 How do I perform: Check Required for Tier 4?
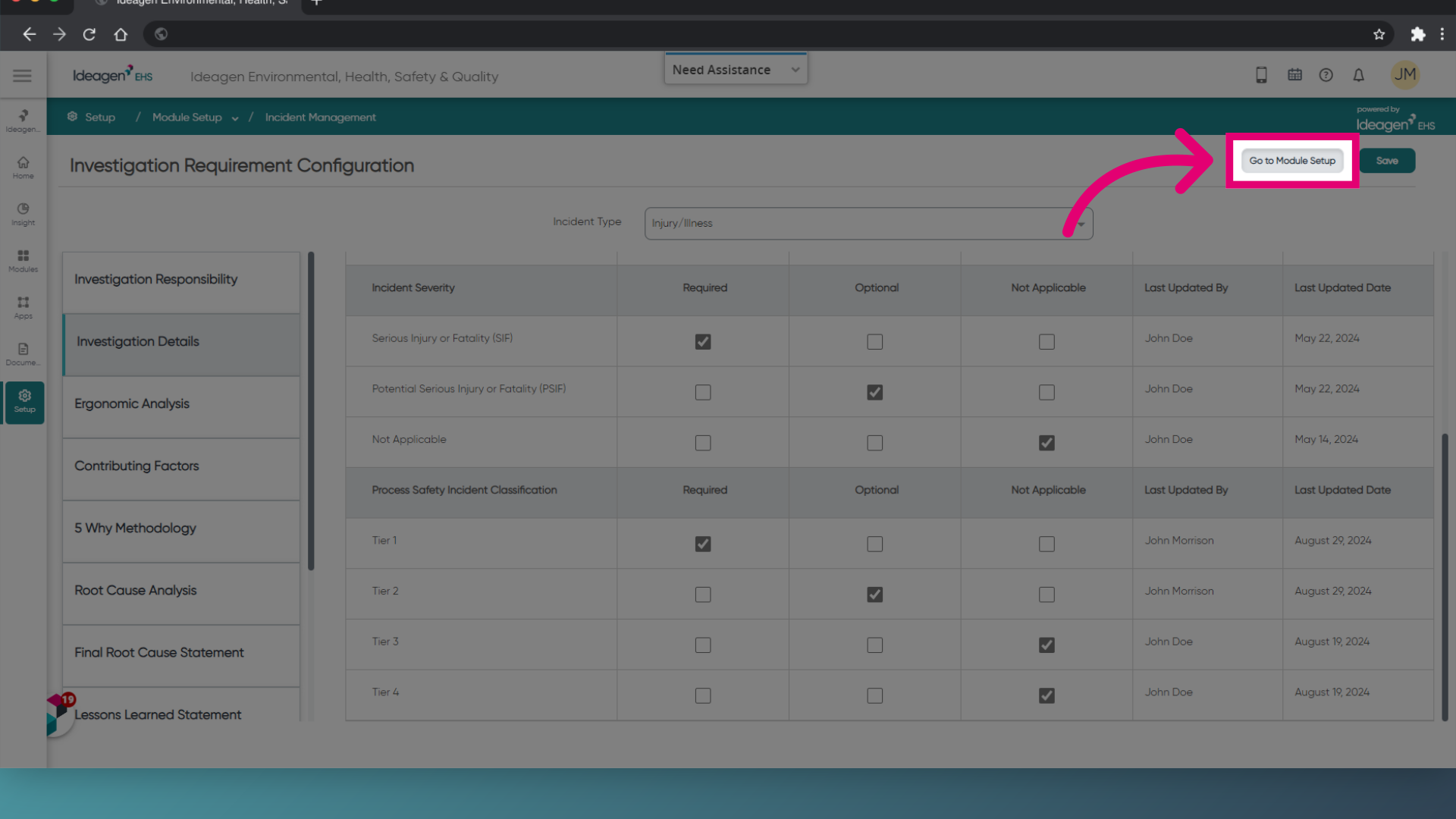coord(703,696)
